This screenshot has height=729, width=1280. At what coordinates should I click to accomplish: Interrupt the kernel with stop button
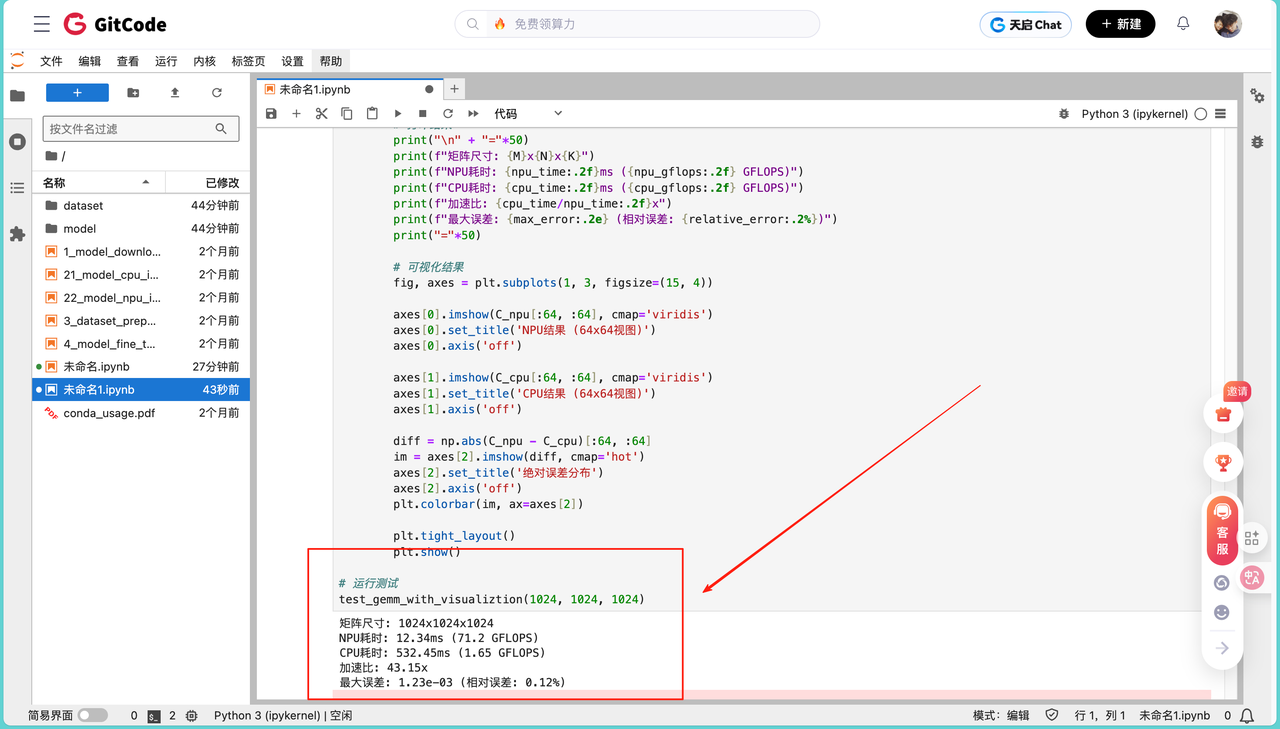(423, 114)
